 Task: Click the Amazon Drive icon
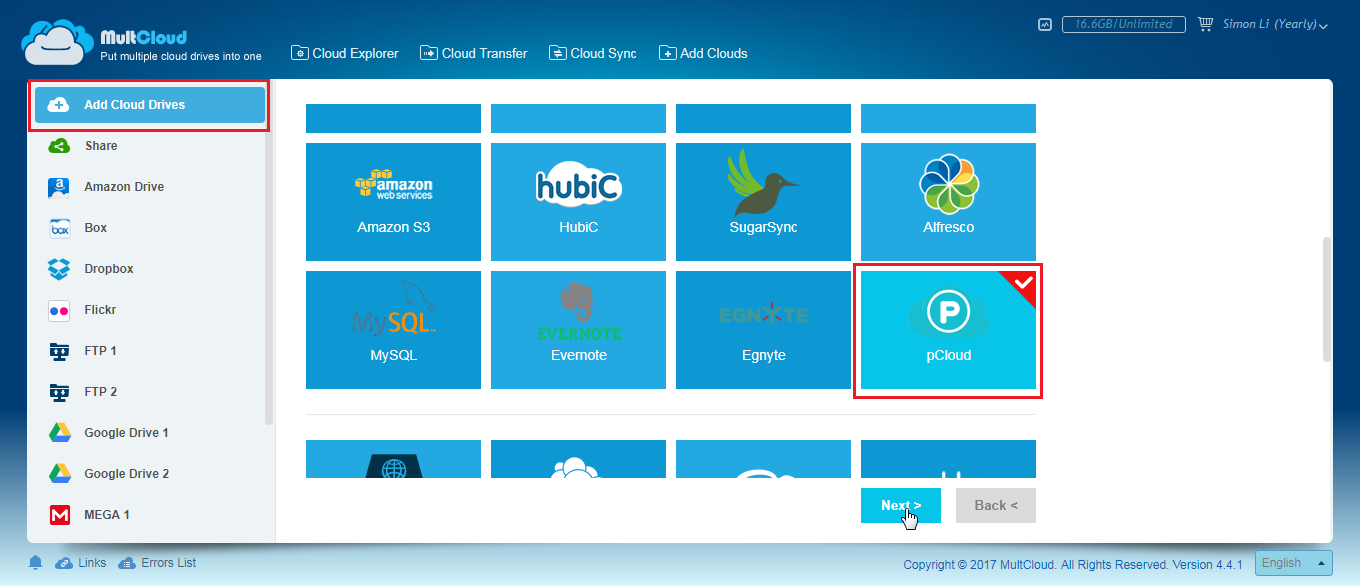coord(59,187)
